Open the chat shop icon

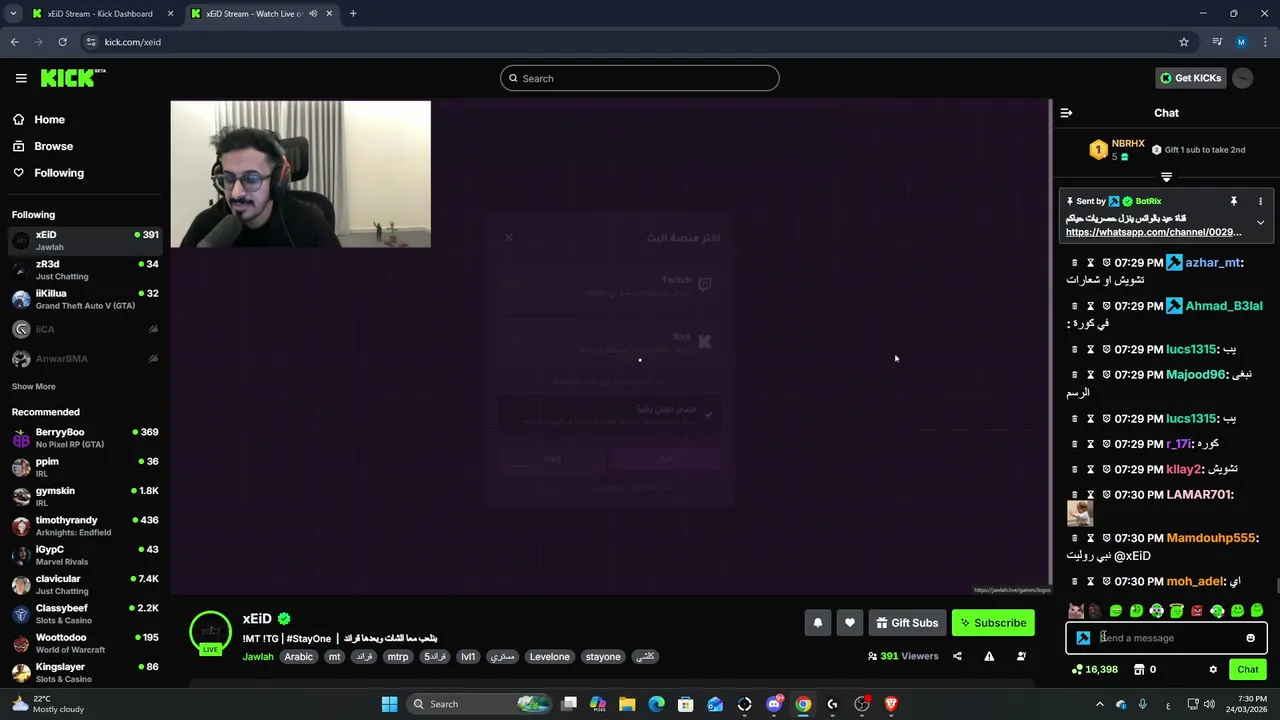(x=1140, y=669)
